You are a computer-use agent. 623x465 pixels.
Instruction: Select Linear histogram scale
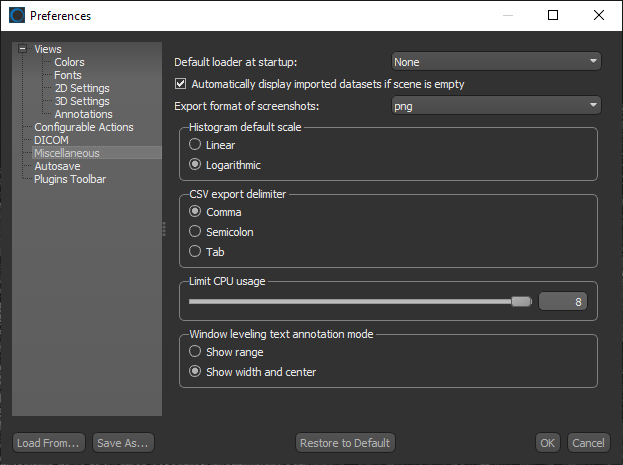coord(195,145)
